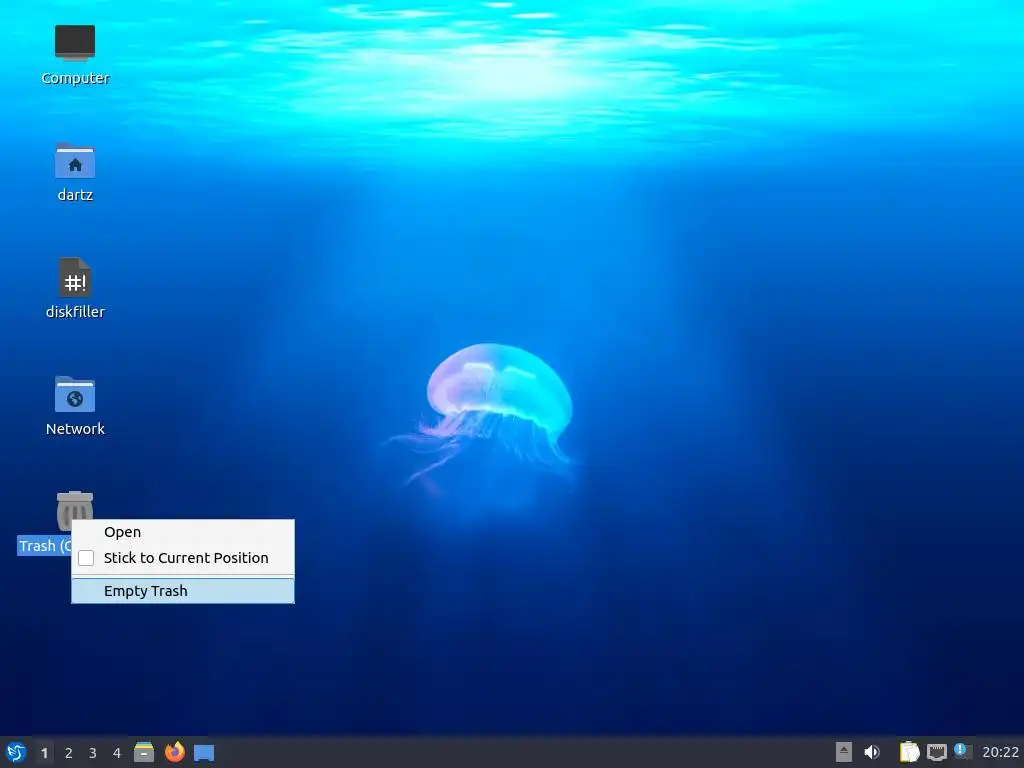Check the Stick to Current Position checkbox
Screen dimensions: 1024x768
[86, 558]
